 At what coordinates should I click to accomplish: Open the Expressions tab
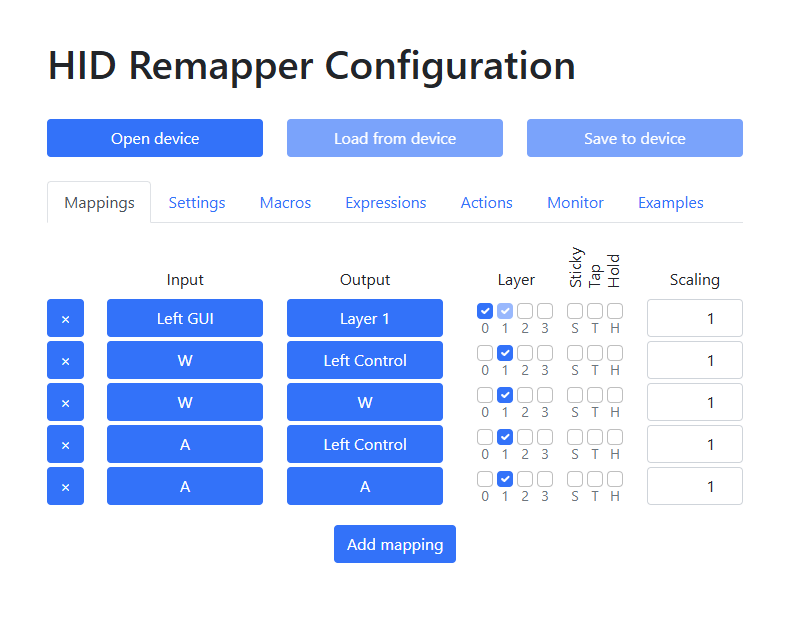pos(386,202)
